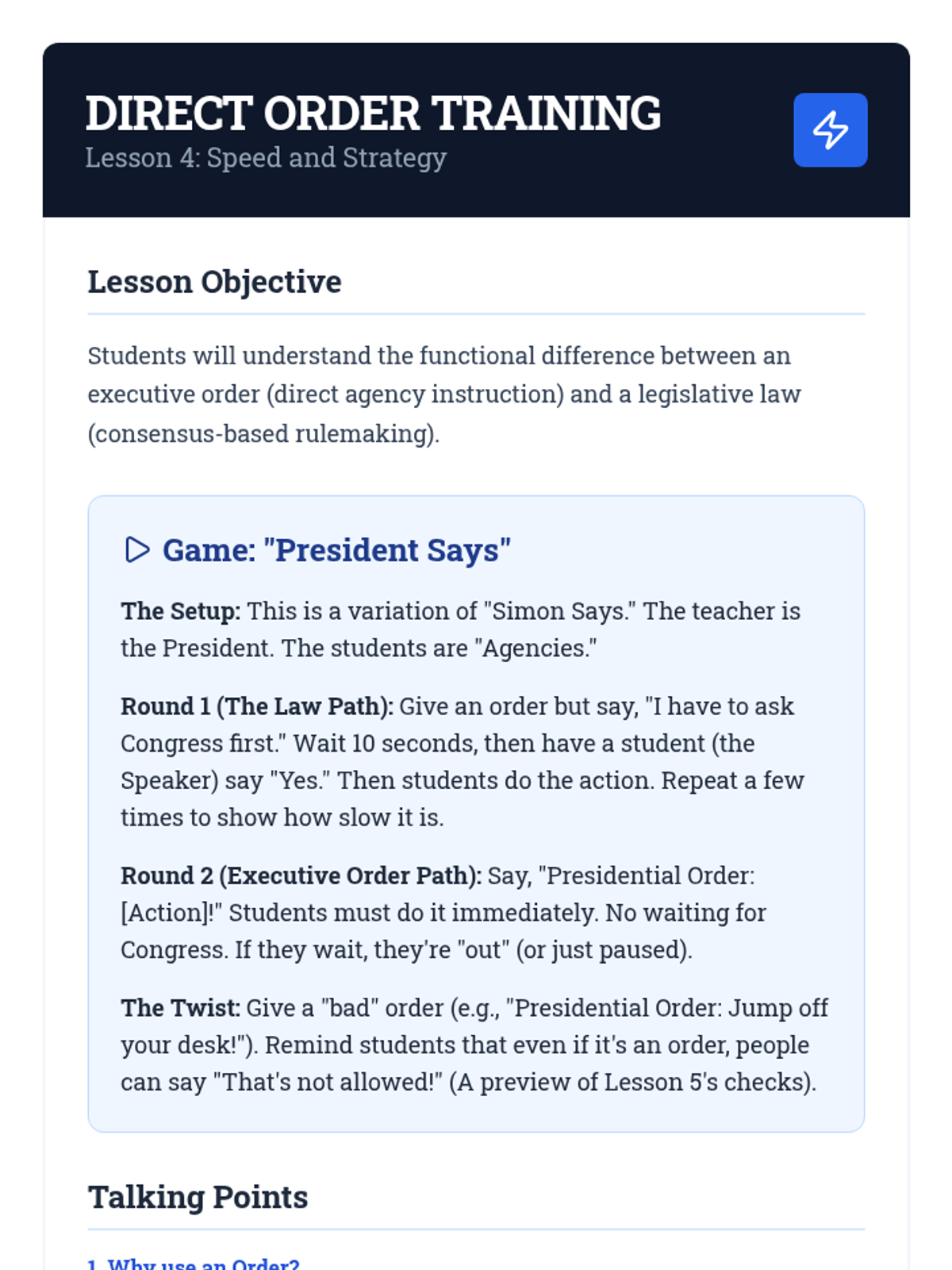The width and height of the screenshot is (952, 1270).
Task: Click the 'Lesson Objective' heading
Action: [214, 282]
